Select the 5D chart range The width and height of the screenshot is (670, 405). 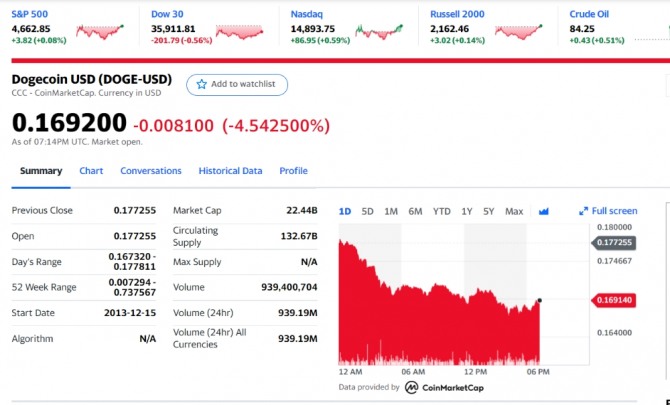click(367, 211)
